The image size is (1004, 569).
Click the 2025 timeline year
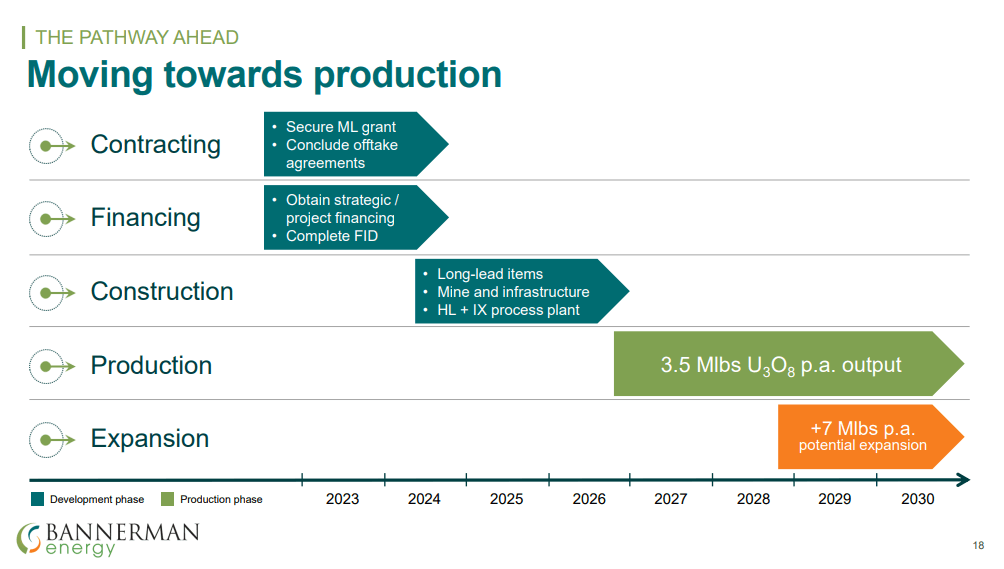coord(506,499)
